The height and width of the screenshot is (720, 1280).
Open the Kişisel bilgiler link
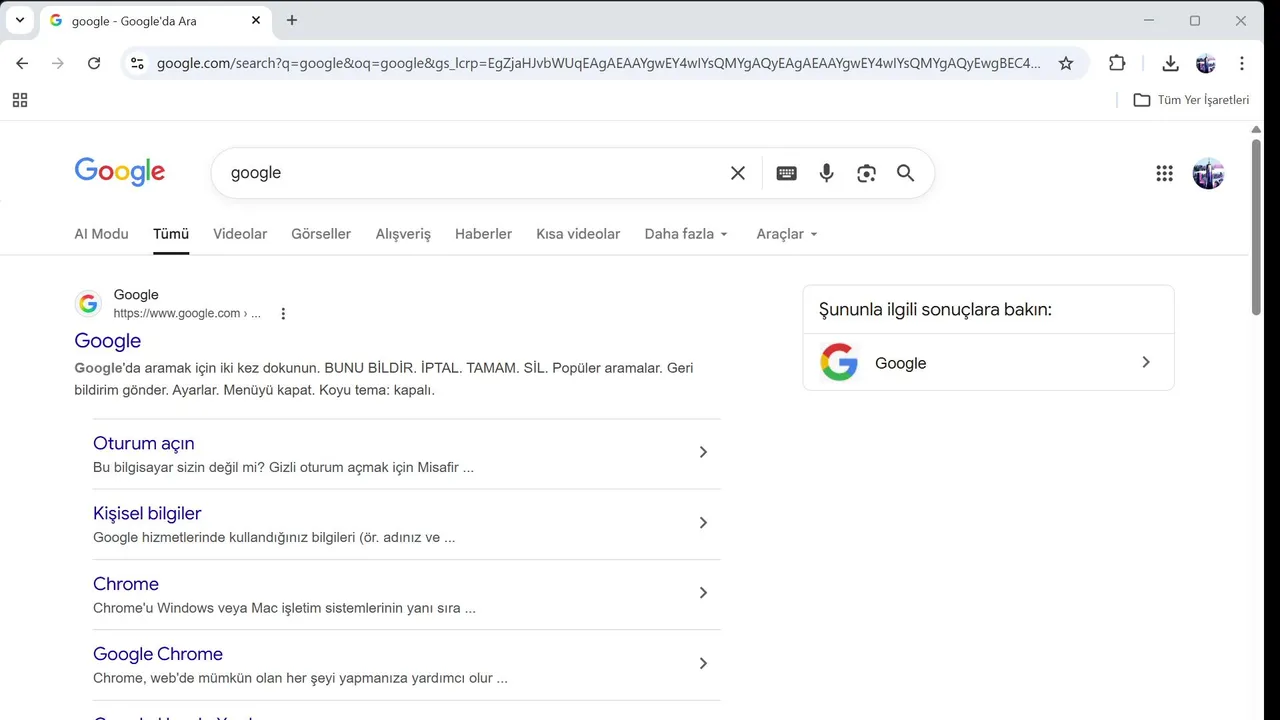(147, 513)
